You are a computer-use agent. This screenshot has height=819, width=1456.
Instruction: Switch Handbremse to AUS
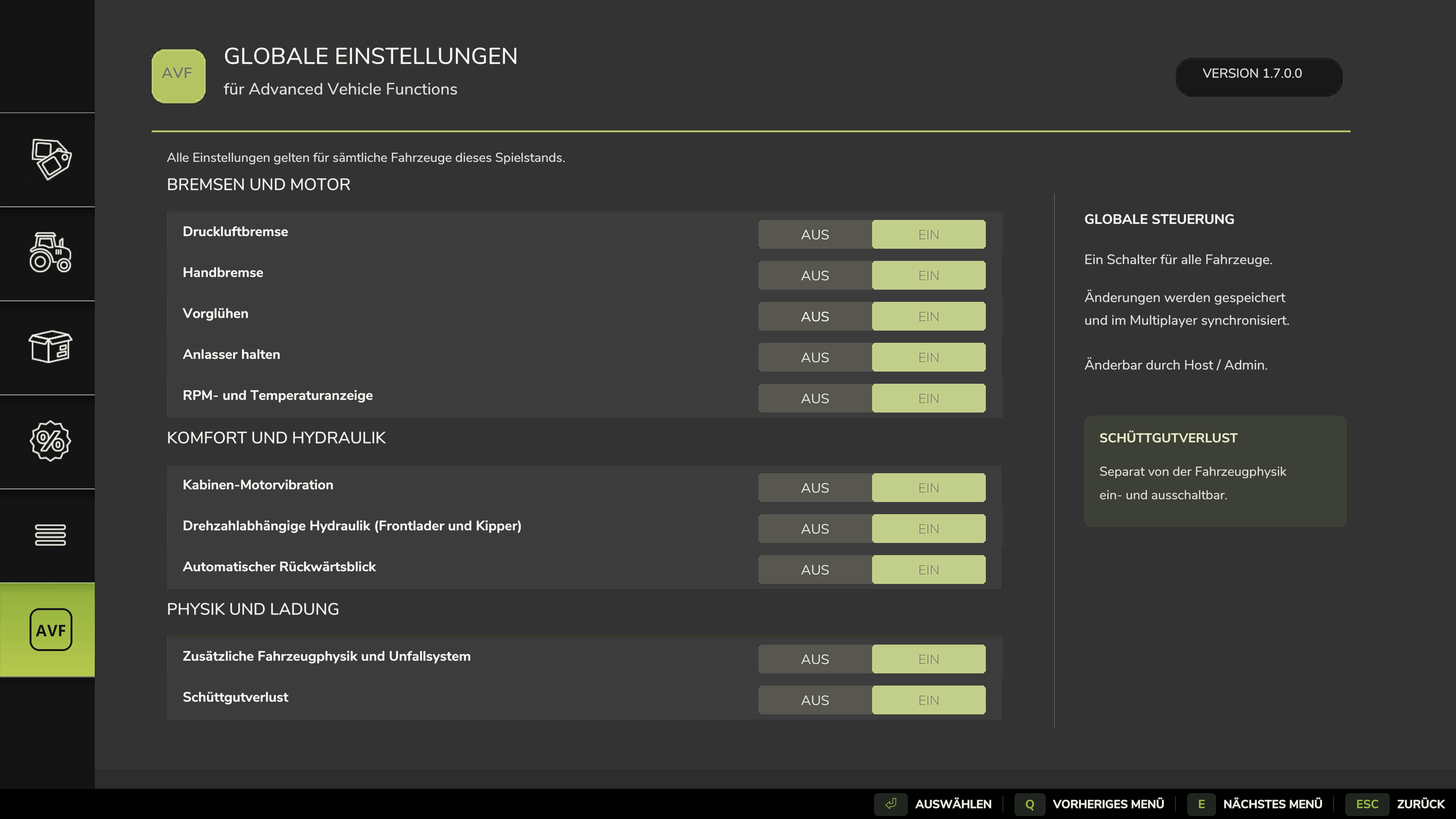coord(815,275)
